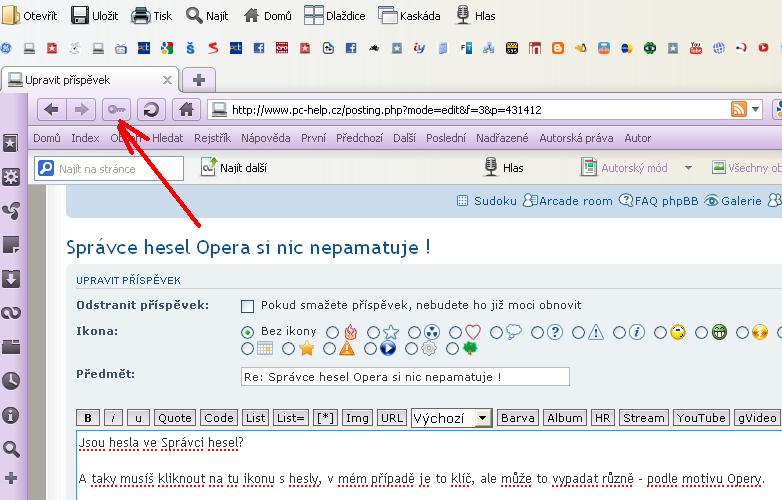782x500 pixels.
Task: Tick the Odstranit příspěvek checkbox
Action: point(247,306)
